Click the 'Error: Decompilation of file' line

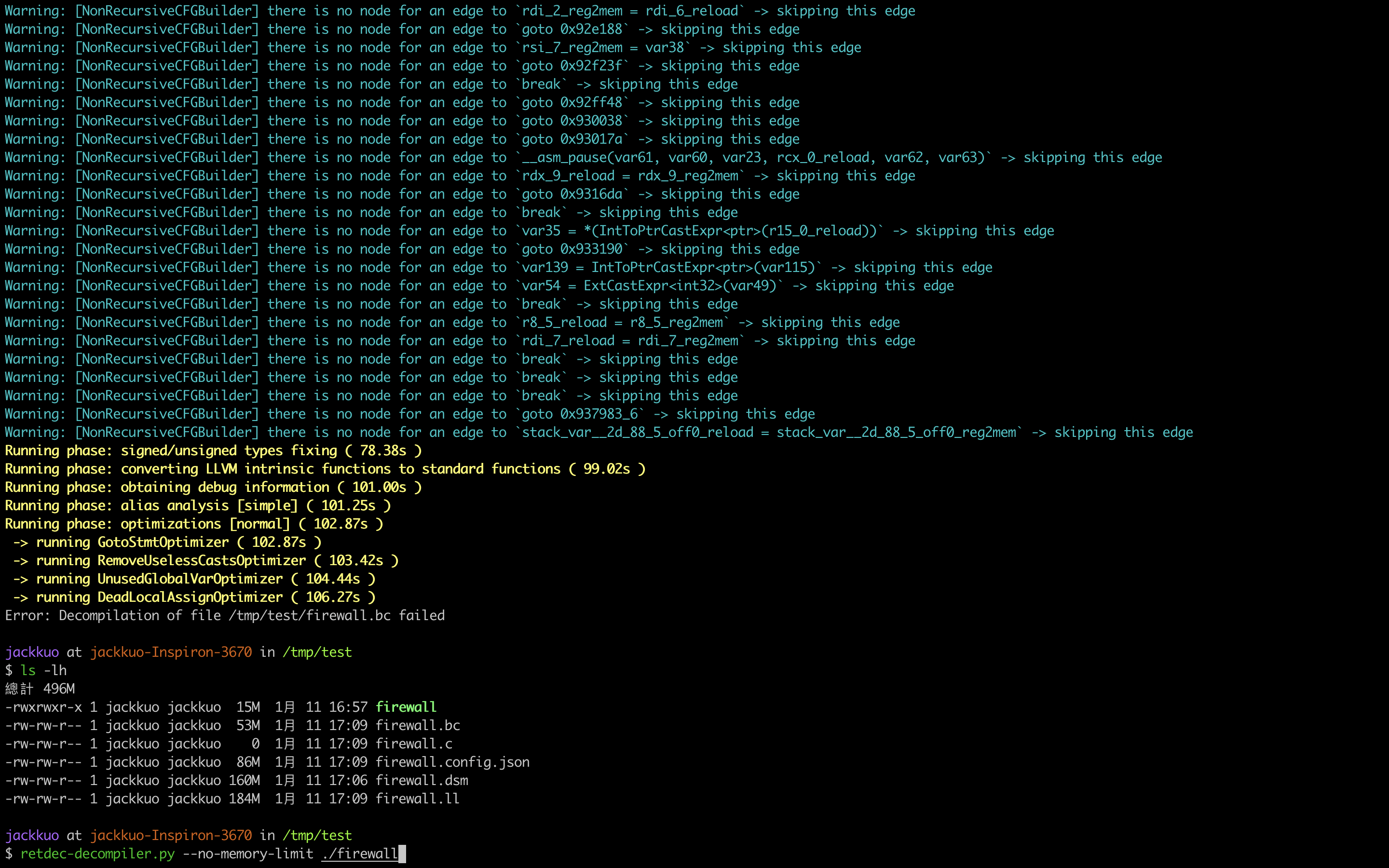point(225,615)
